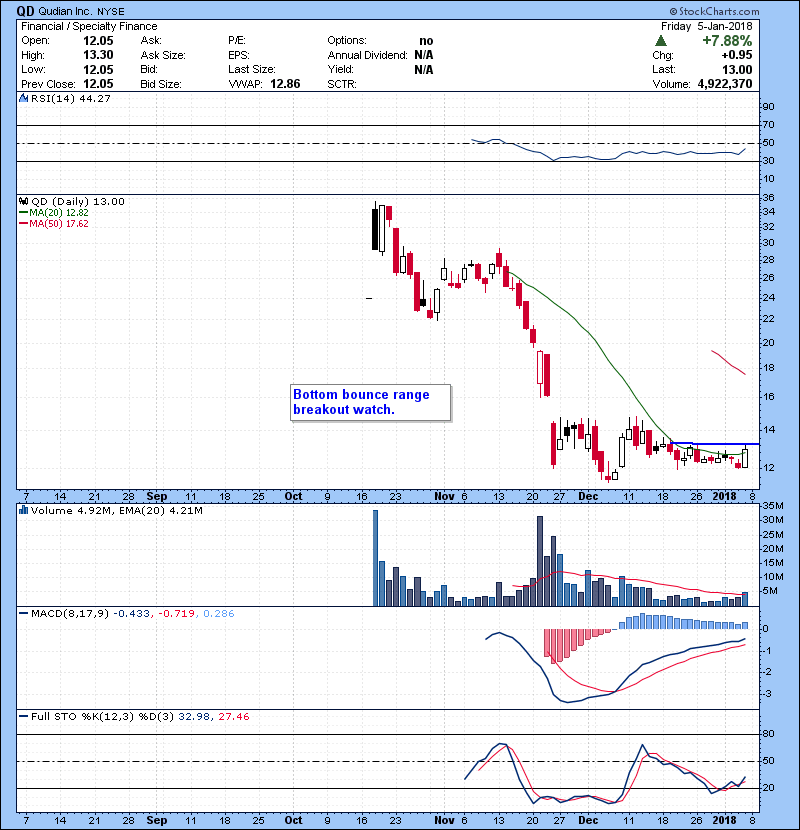Click the 80 level on stochastic axis

[768, 734]
